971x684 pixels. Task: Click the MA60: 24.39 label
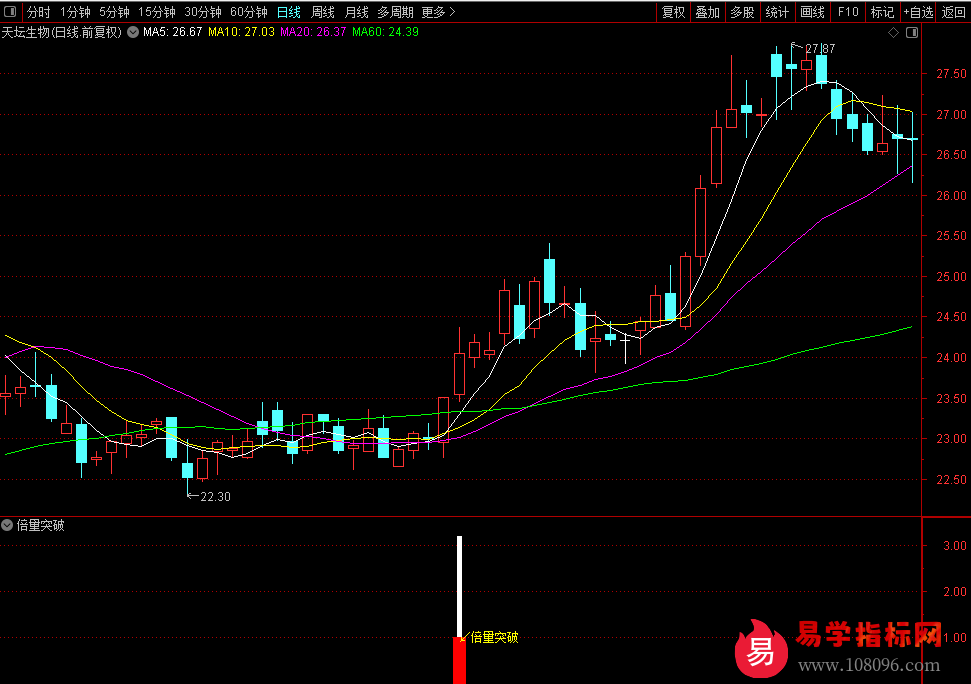click(385, 32)
